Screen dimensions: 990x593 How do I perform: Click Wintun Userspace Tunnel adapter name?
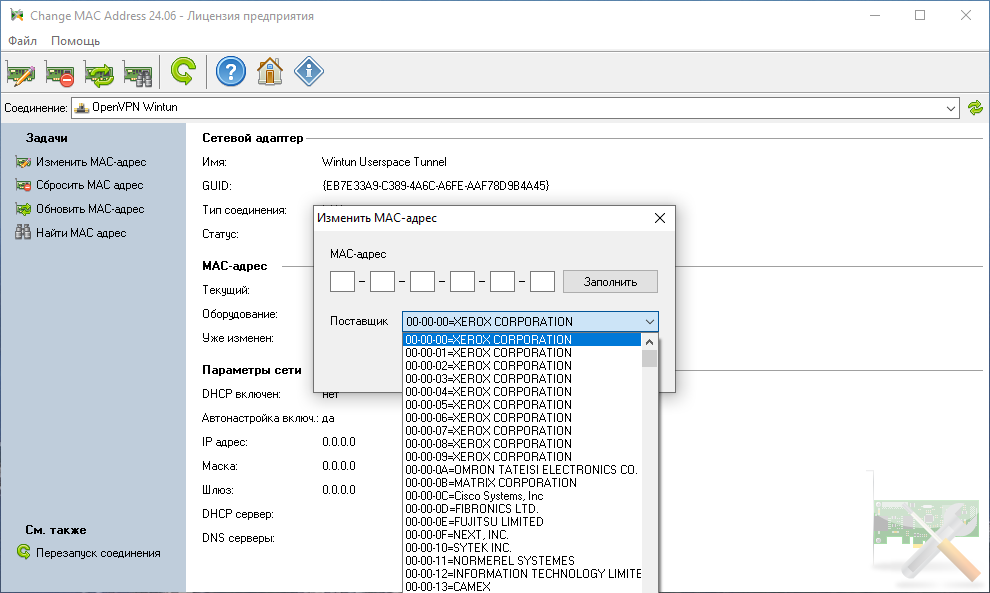click(x=384, y=162)
